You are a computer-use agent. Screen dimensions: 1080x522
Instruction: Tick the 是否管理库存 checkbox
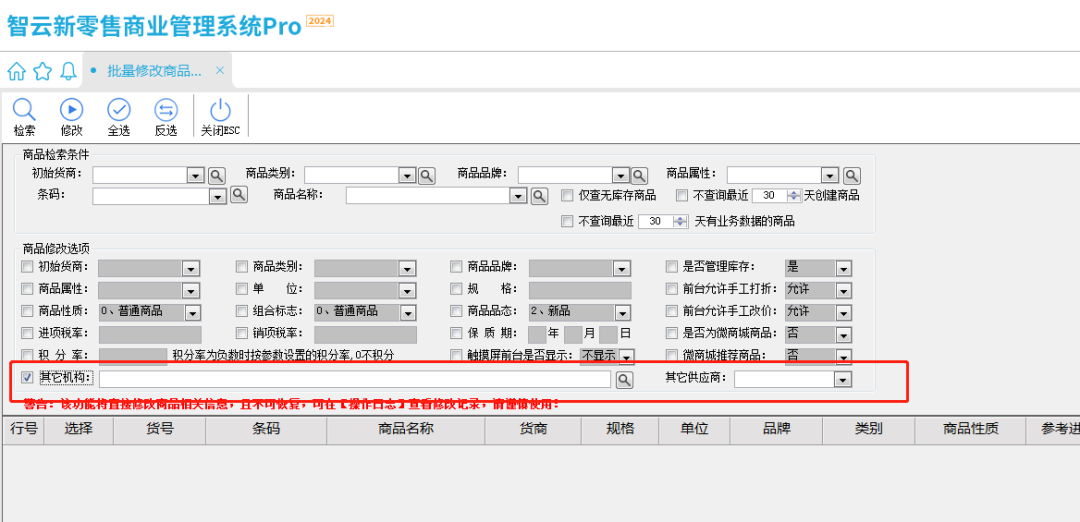pos(672,267)
